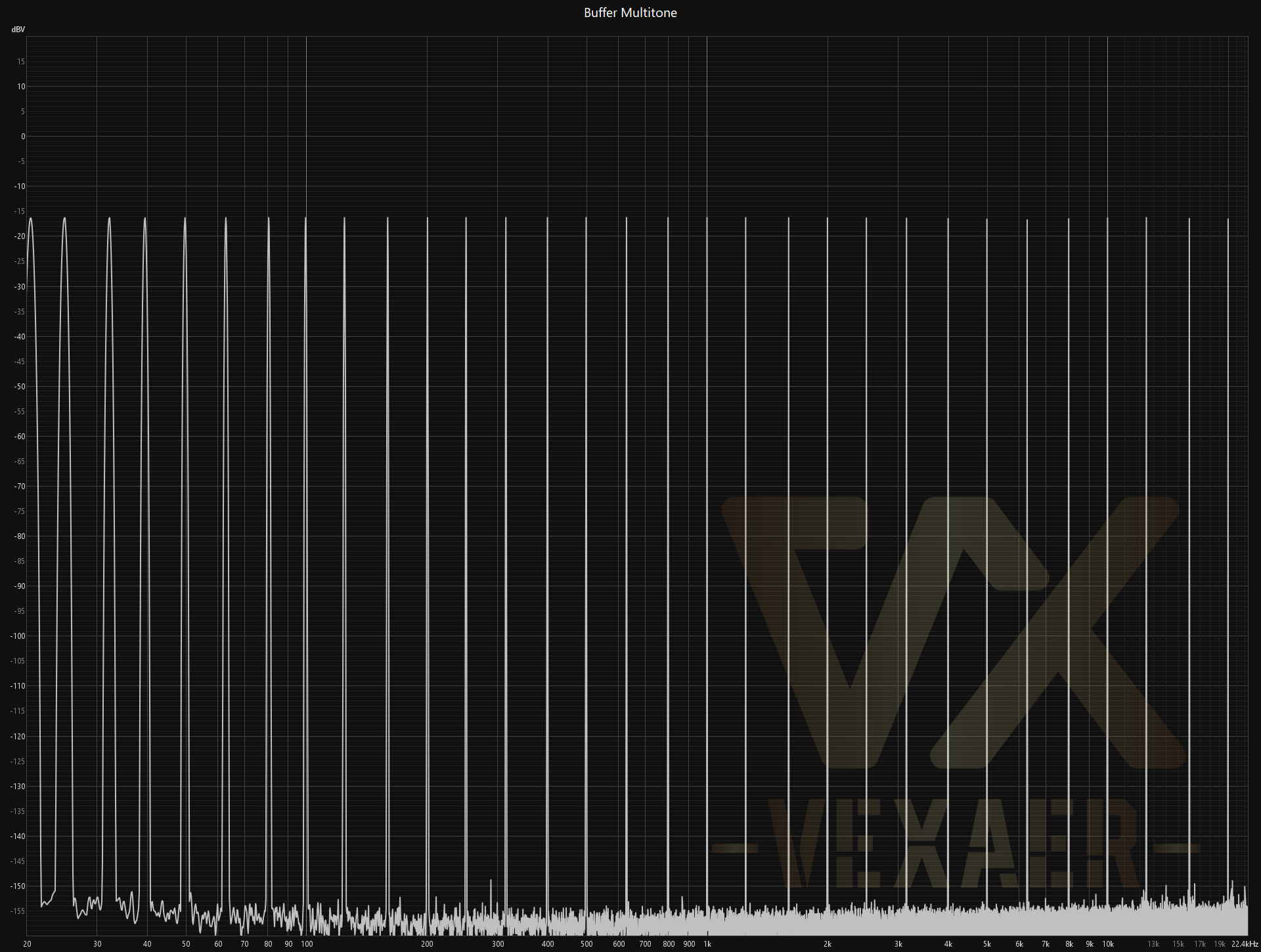Select the "60" tick on the frequency axis

(218, 944)
